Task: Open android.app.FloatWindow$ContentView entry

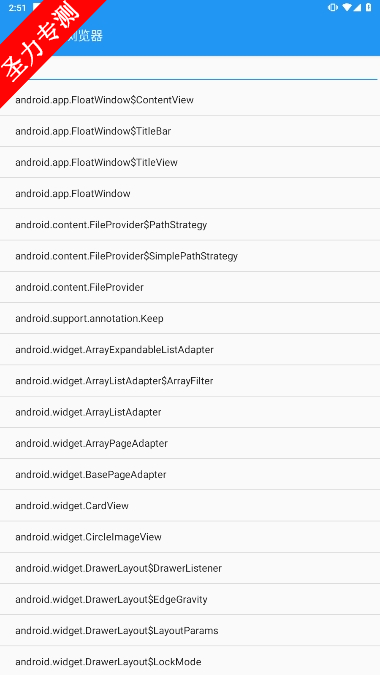Action: click(x=190, y=100)
